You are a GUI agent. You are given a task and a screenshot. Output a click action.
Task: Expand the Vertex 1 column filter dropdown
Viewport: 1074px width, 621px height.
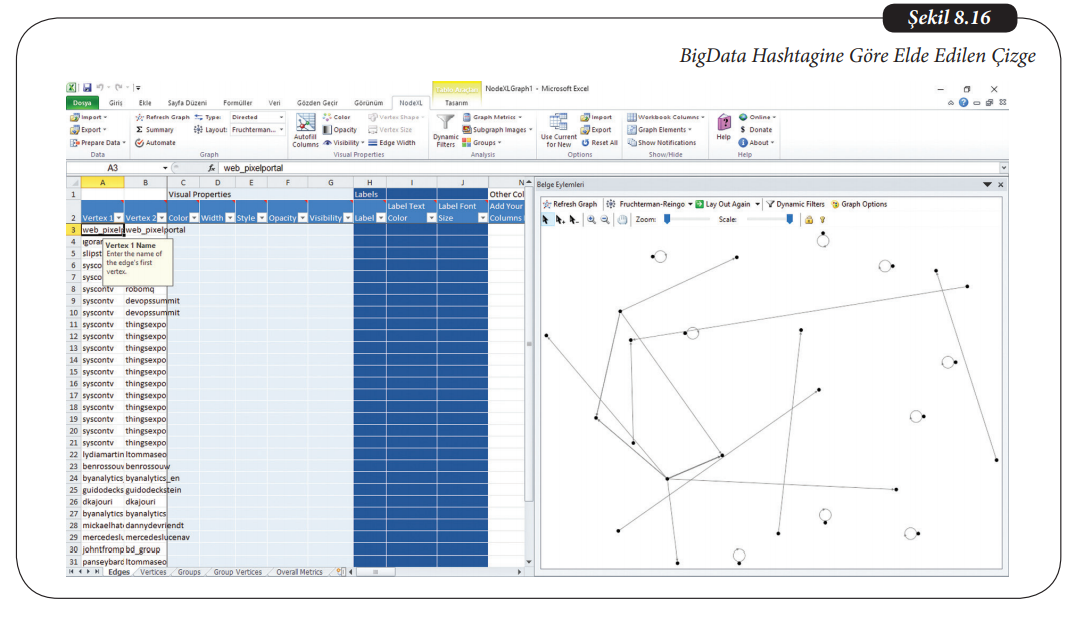pyautogui.click(x=119, y=217)
